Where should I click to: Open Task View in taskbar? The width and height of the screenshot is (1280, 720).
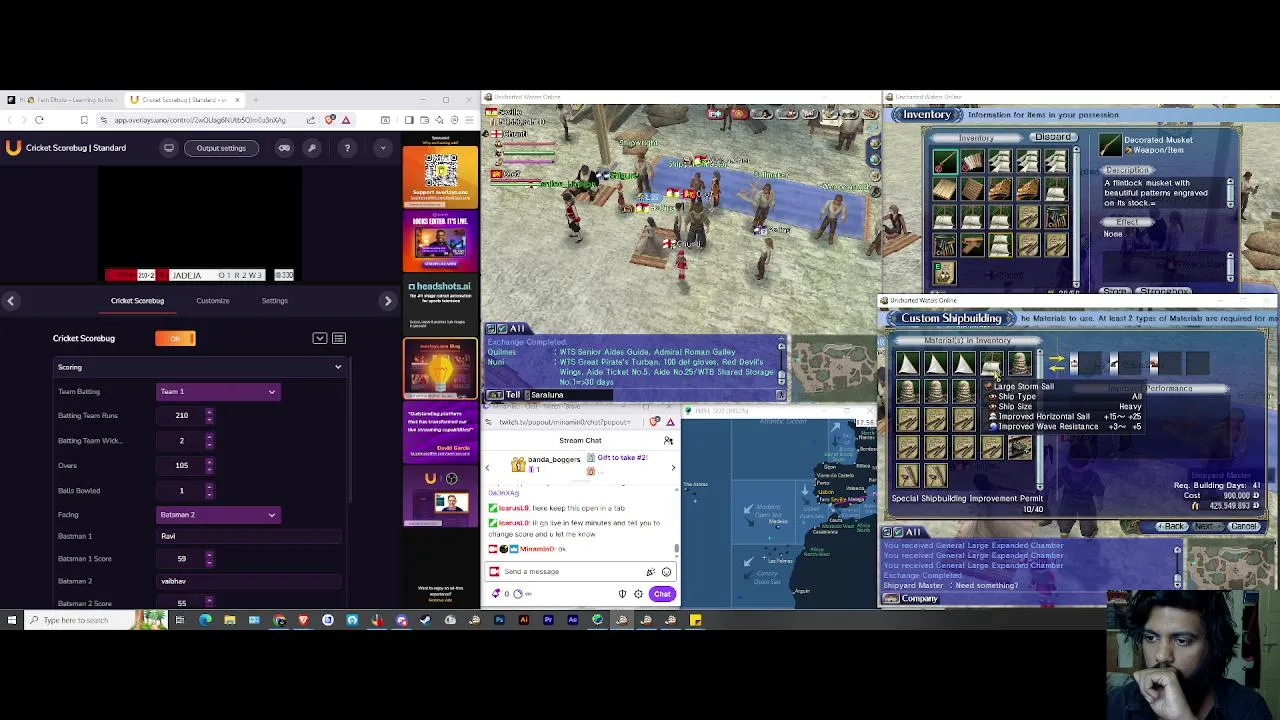180,620
